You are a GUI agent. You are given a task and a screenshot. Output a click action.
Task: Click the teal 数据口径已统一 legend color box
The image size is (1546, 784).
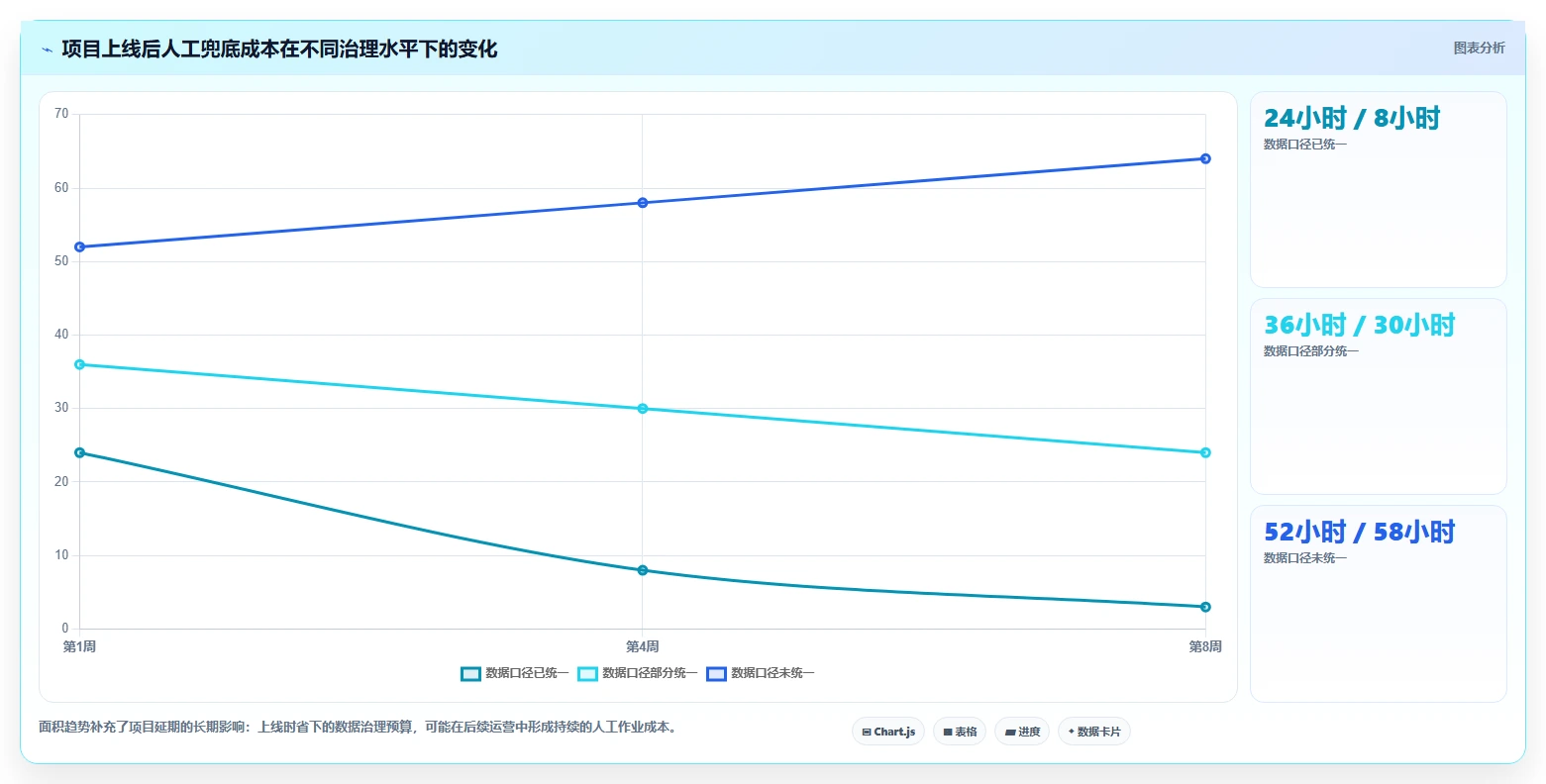click(x=470, y=674)
